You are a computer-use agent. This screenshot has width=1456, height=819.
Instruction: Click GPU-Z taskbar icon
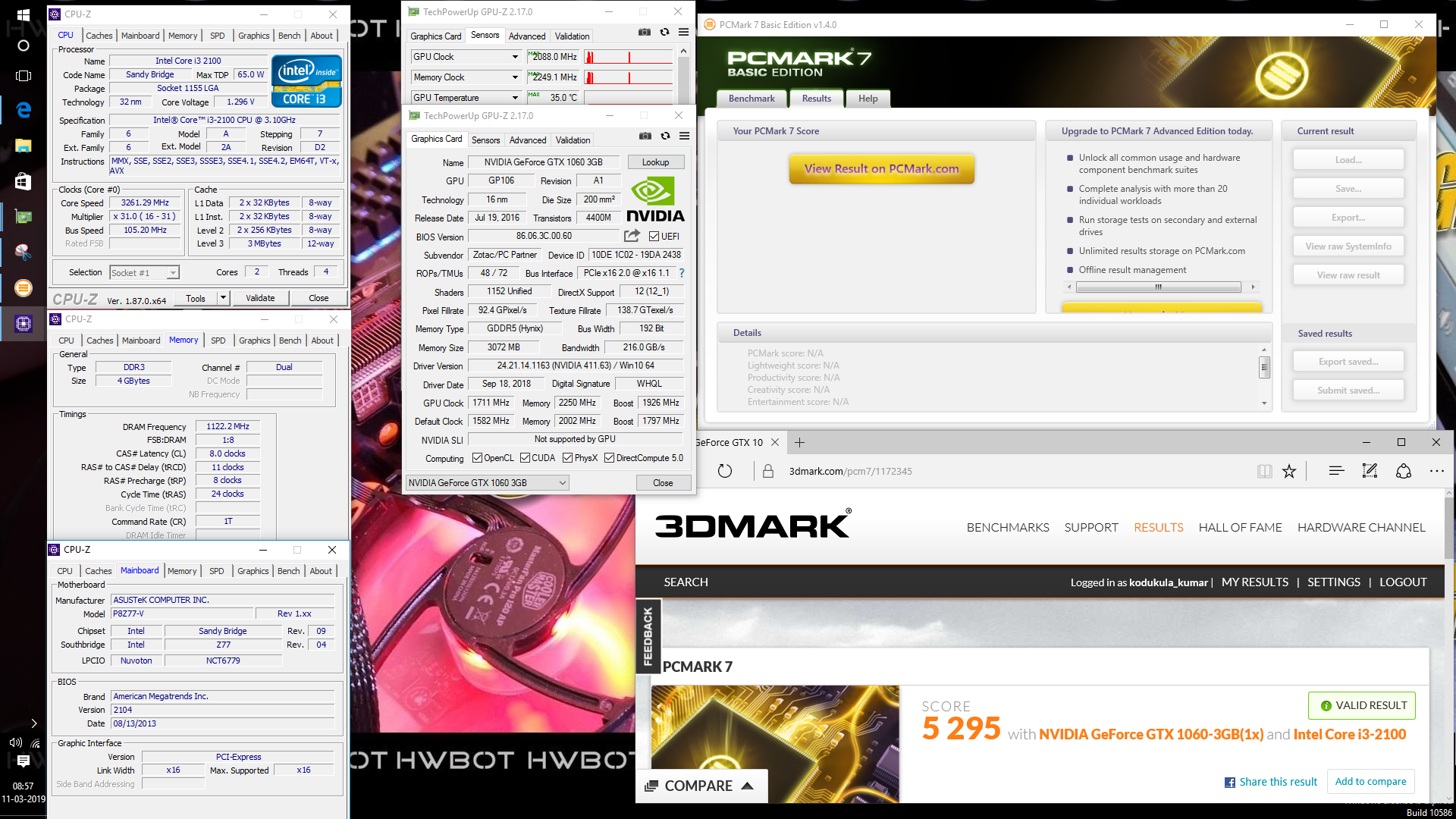tap(24, 217)
